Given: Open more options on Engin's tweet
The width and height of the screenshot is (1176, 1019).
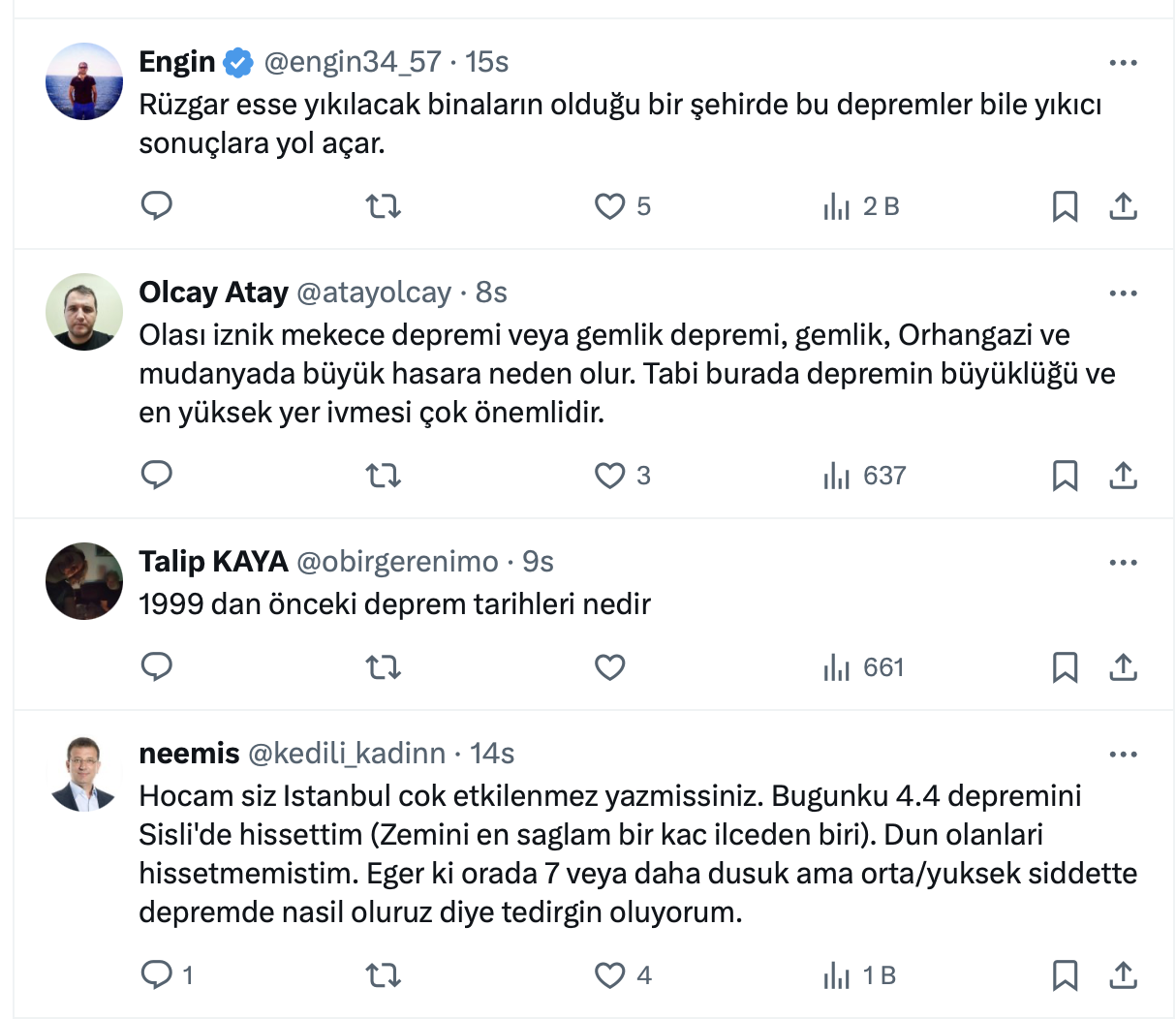Looking at the screenshot, I should click(1123, 63).
